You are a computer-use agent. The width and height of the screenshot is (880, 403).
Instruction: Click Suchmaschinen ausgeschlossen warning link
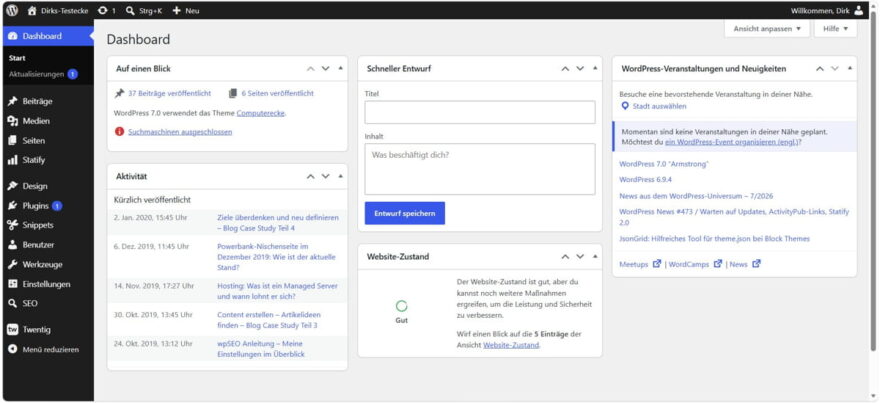coord(180,132)
